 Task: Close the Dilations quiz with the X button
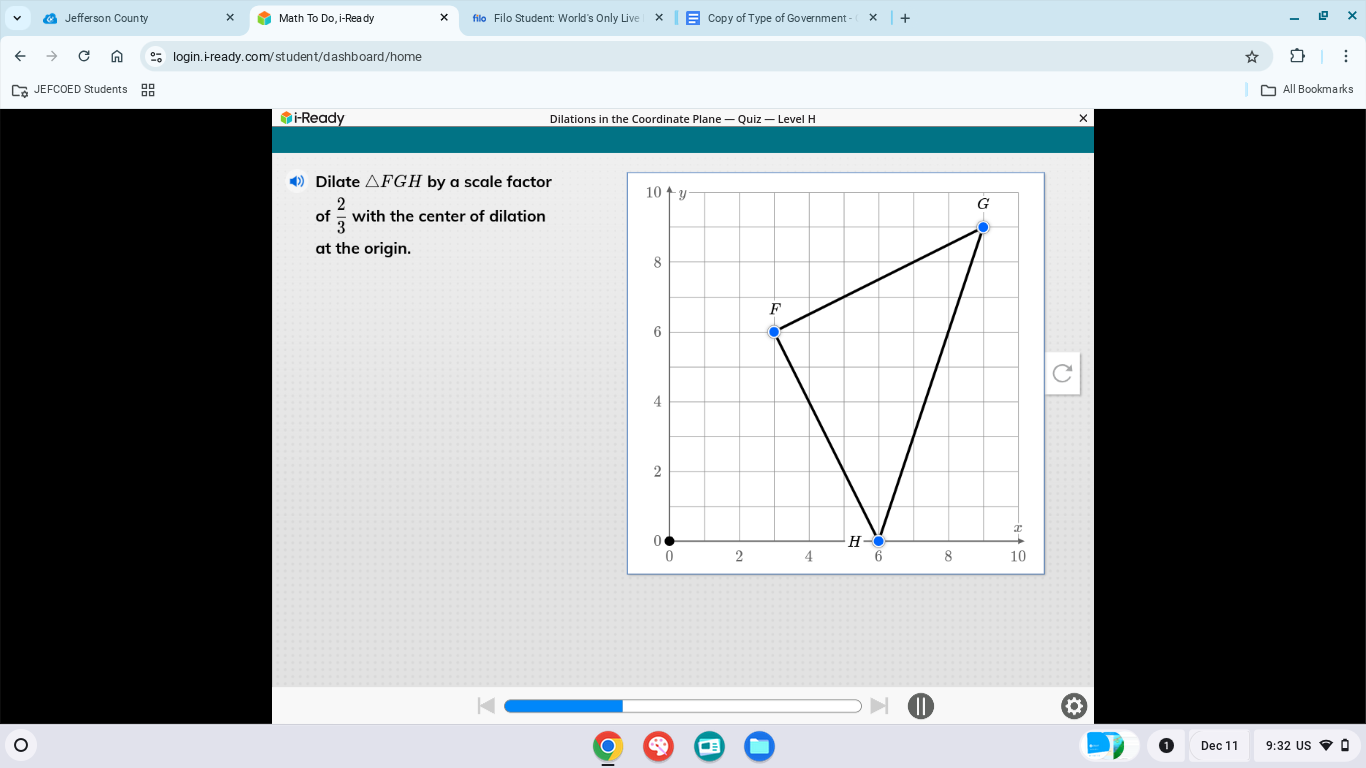pyautogui.click(x=1083, y=117)
